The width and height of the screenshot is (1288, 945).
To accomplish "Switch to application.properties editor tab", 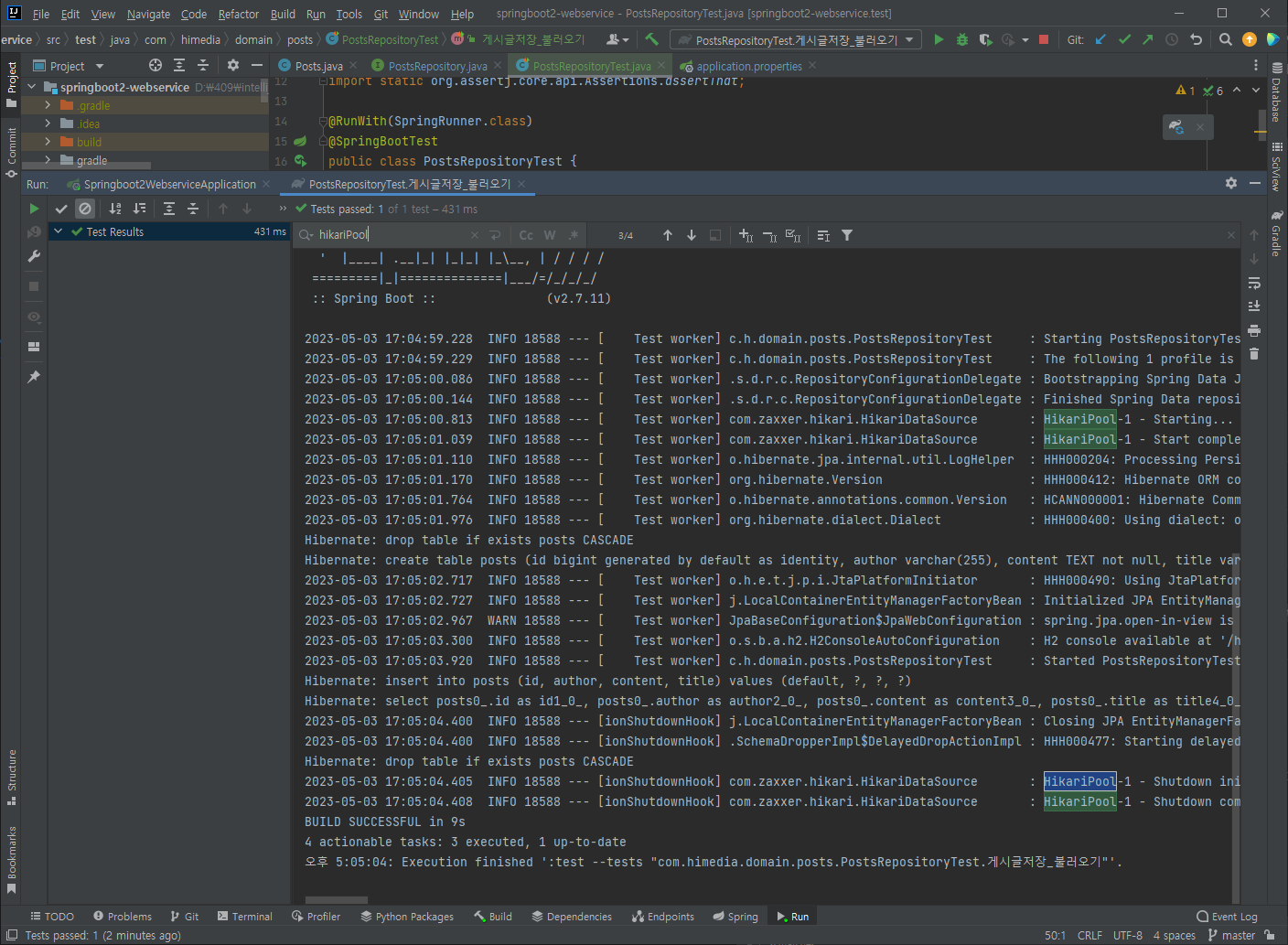I will [748, 66].
